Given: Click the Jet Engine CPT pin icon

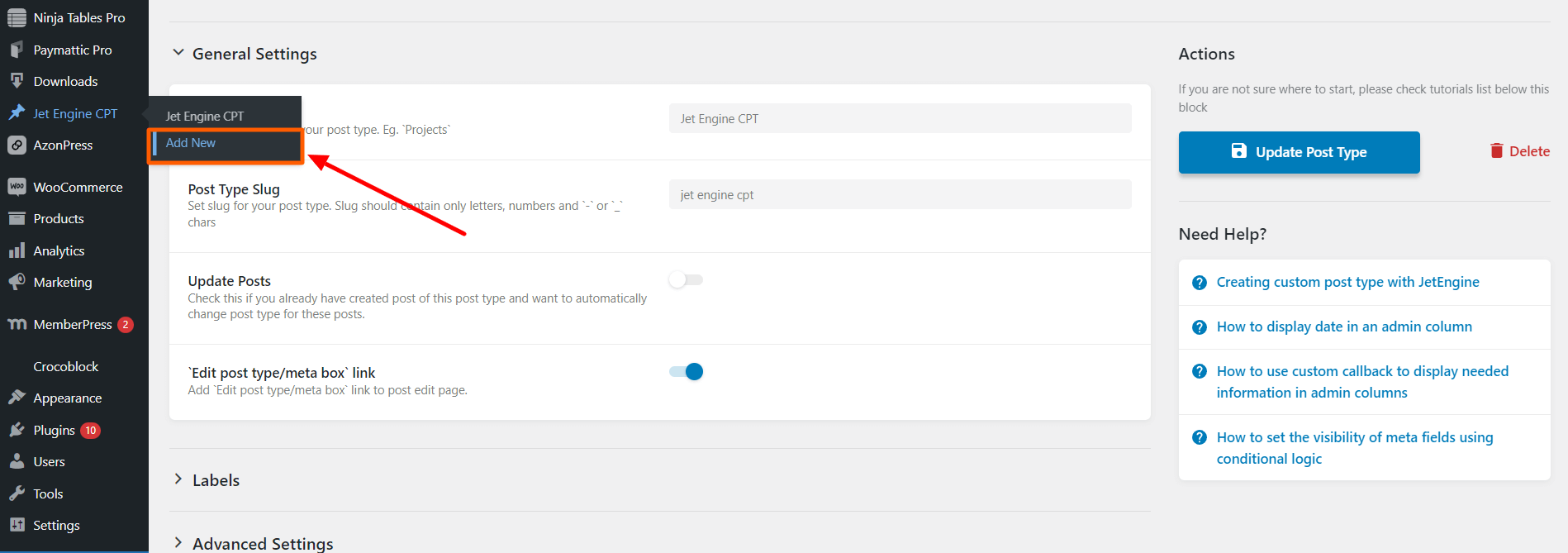Looking at the screenshot, I should click(17, 113).
